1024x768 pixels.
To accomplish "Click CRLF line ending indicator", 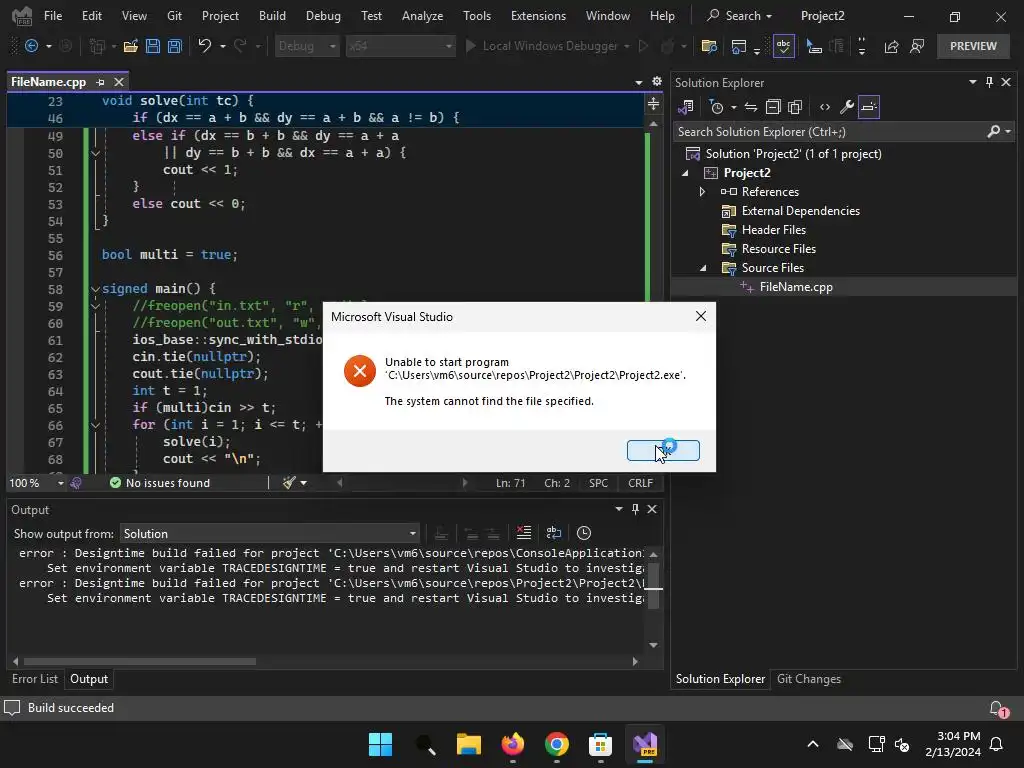I will click(640, 483).
